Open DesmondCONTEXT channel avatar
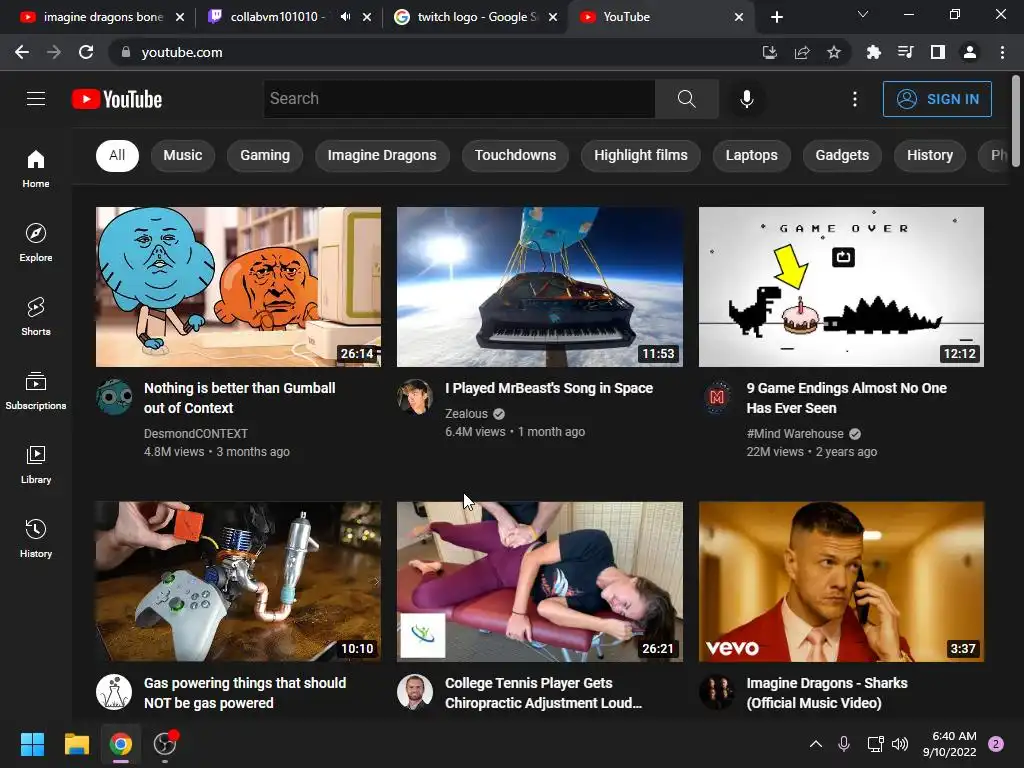 click(114, 396)
